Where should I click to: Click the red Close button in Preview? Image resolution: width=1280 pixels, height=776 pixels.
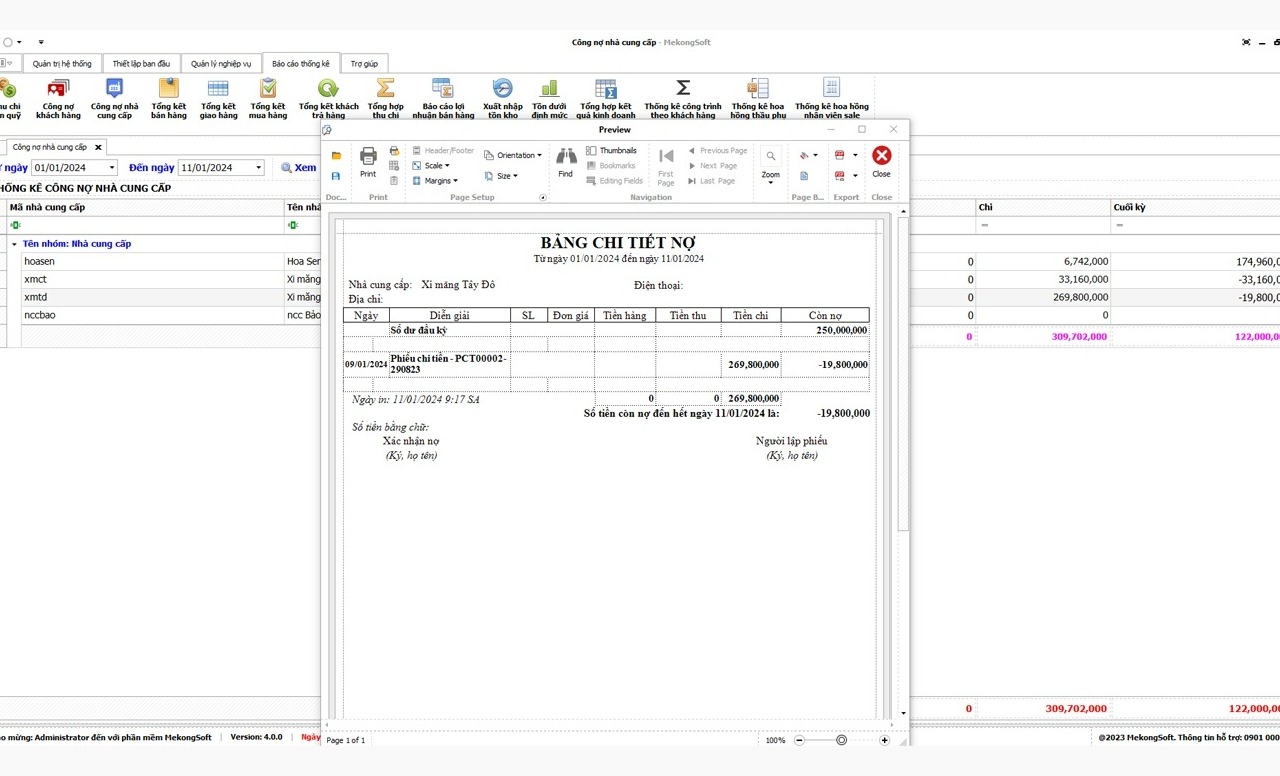coord(881,160)
